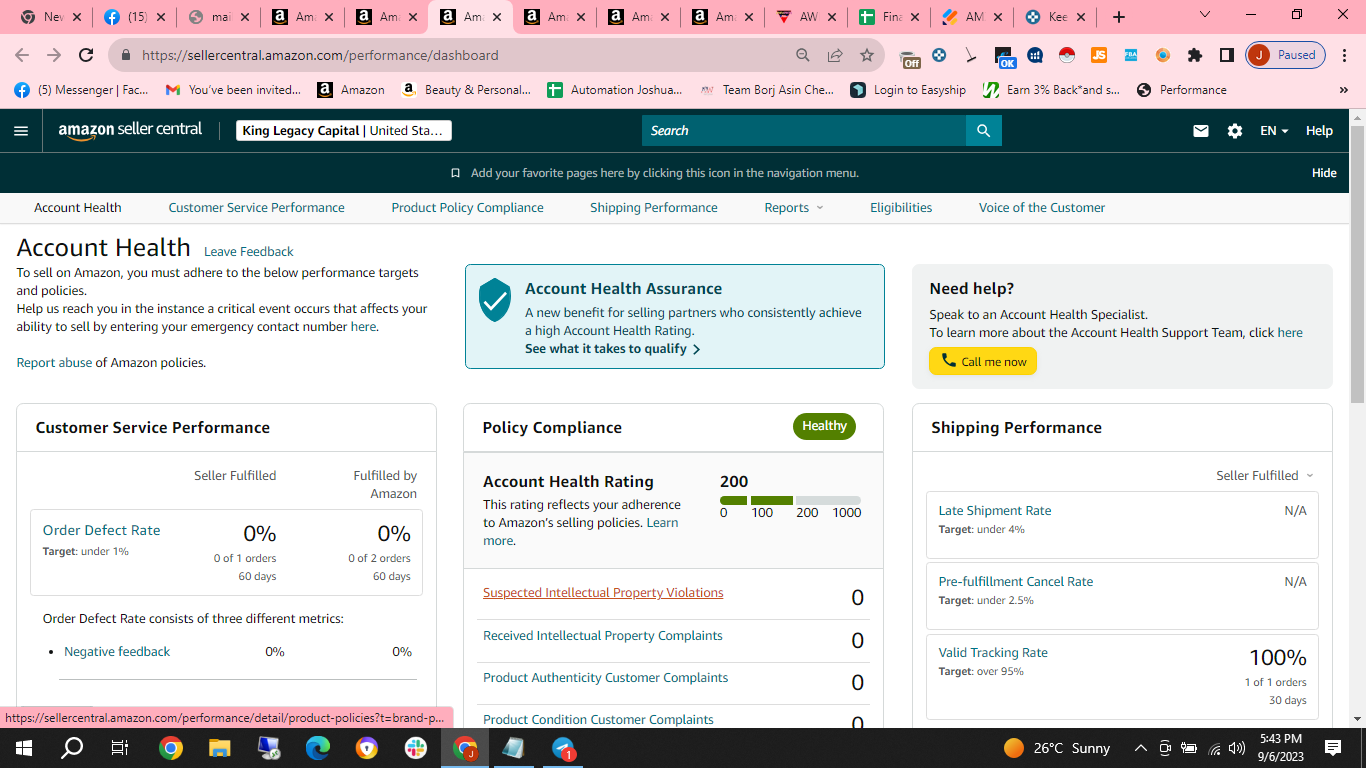Open the Leave Feedback link
This screenshot has height=768, width=1366.
tap(249, 252)
